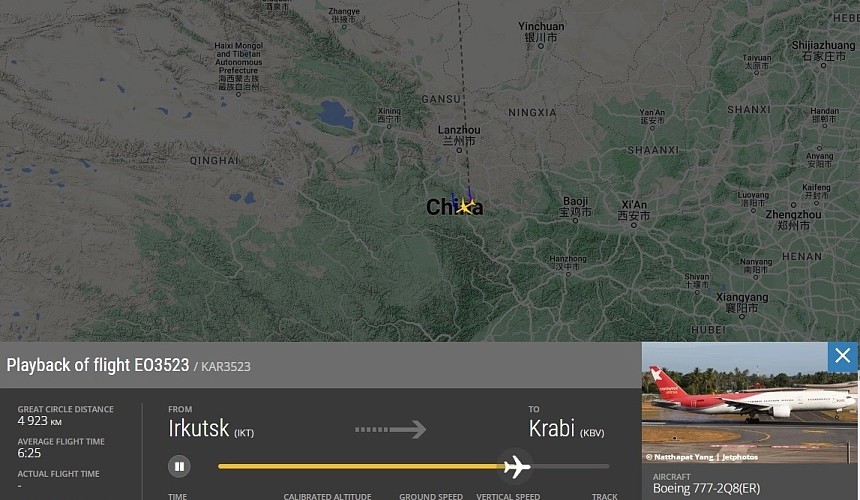
Task: Click the yellow aircraft icon on map
Action: [x=465, y=207]
